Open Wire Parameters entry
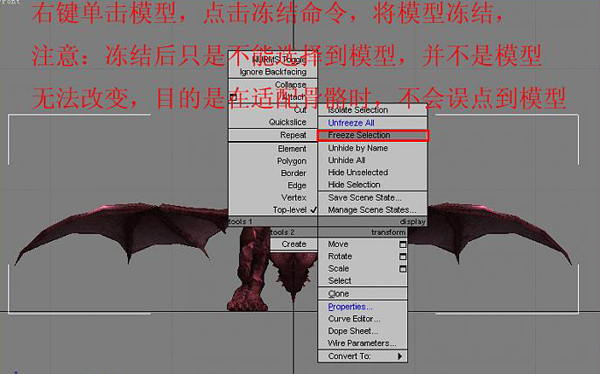The image size is (600, 374). click(362, 343)
